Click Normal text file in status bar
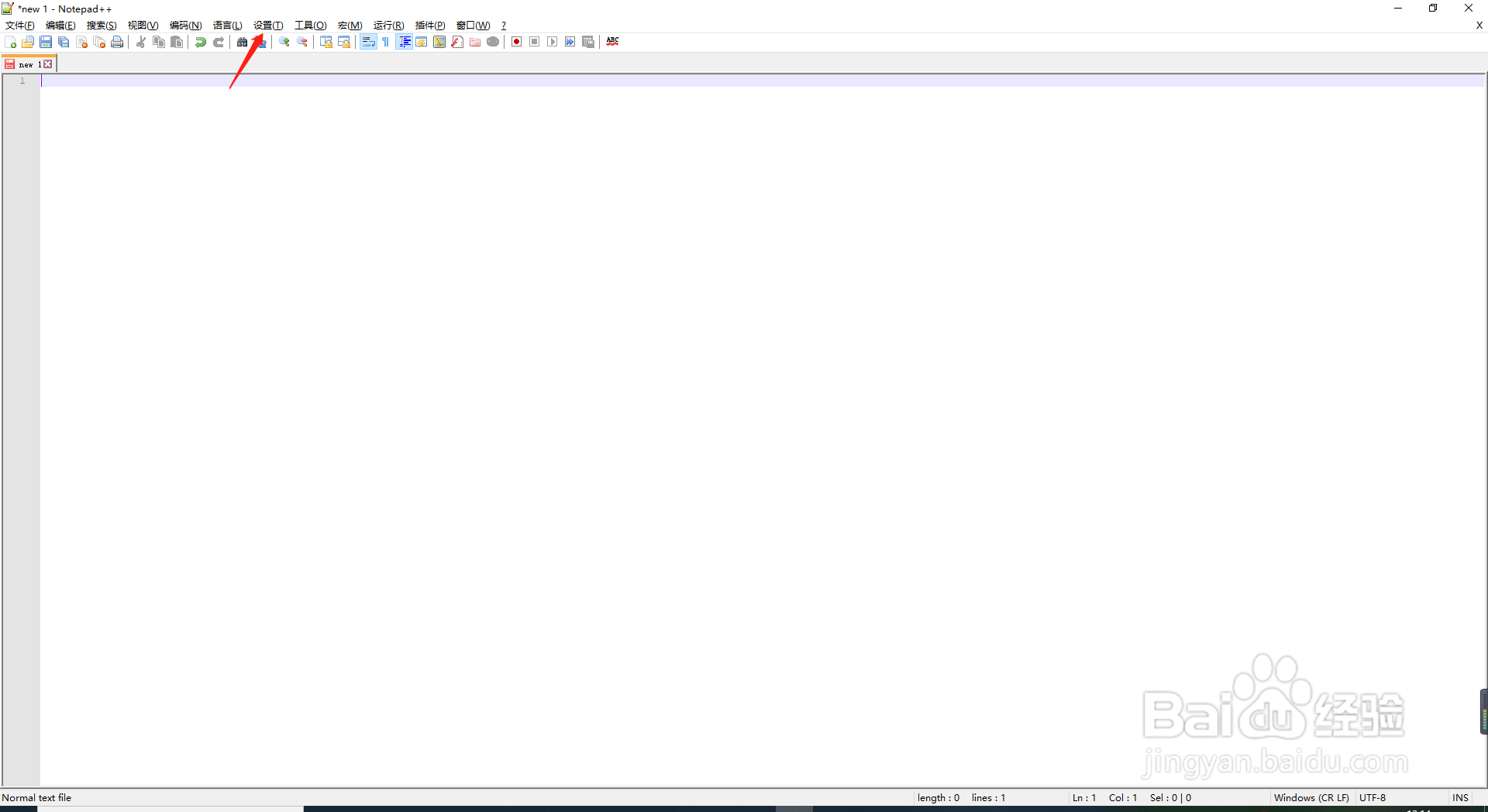The height and width of the screenshot is (812, 1488). [x=36, y=797]
